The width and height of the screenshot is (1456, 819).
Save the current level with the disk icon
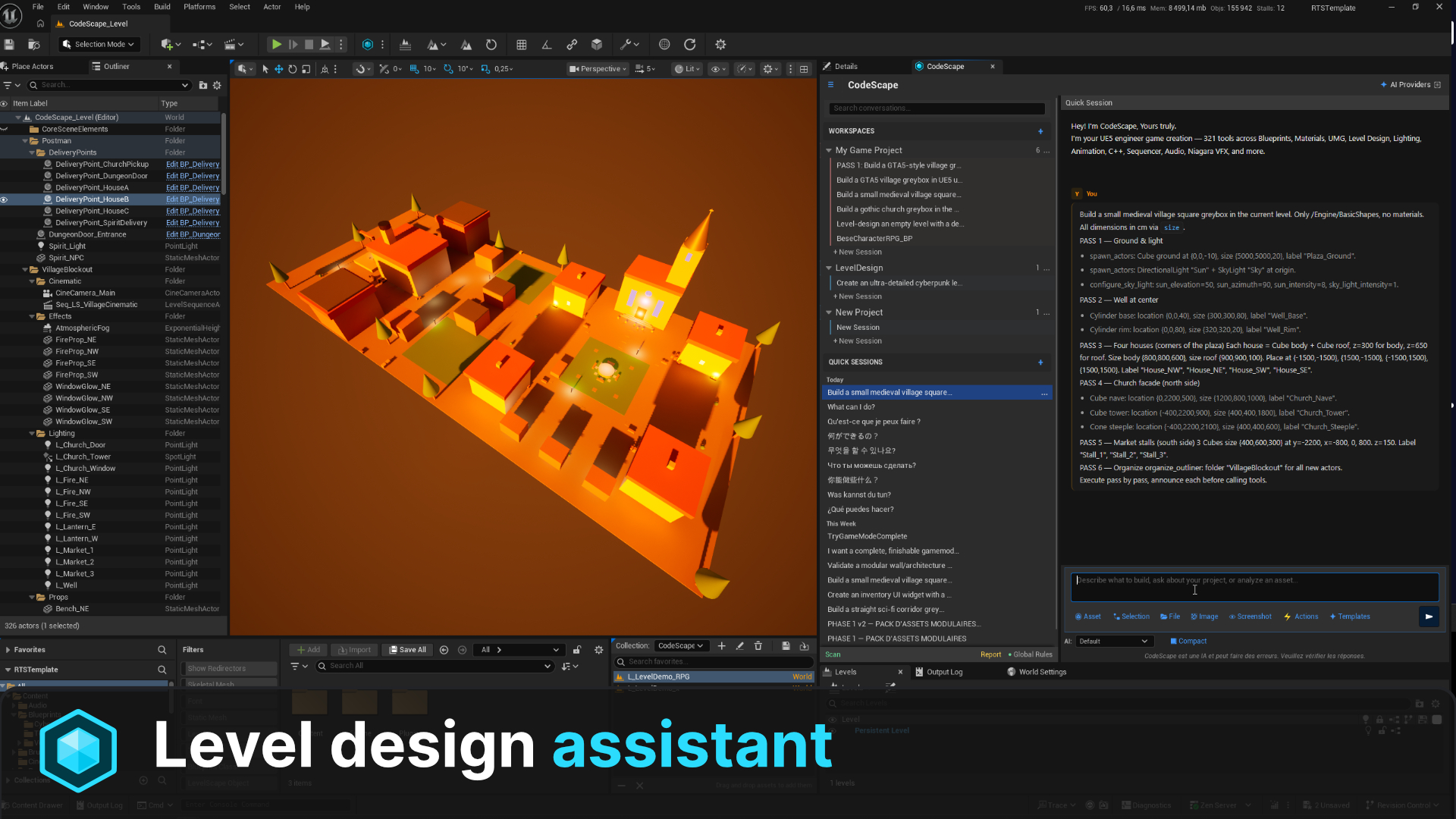pos(9,45)
